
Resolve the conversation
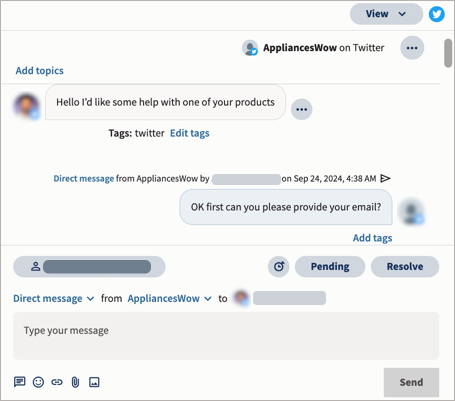[405, 267]
